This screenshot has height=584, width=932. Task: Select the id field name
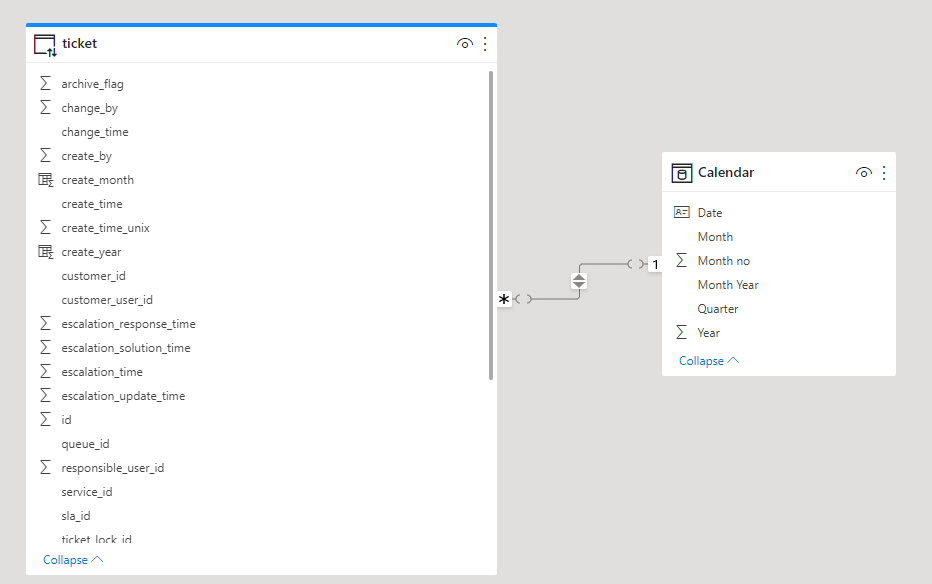(66, 420)
